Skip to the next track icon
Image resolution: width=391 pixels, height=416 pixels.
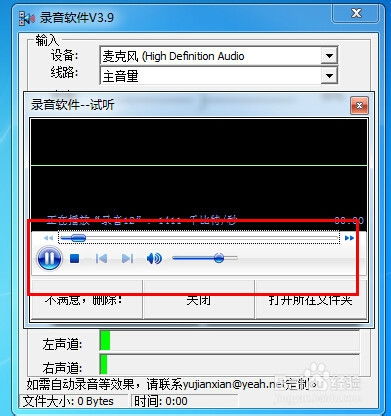click(128, 259)
